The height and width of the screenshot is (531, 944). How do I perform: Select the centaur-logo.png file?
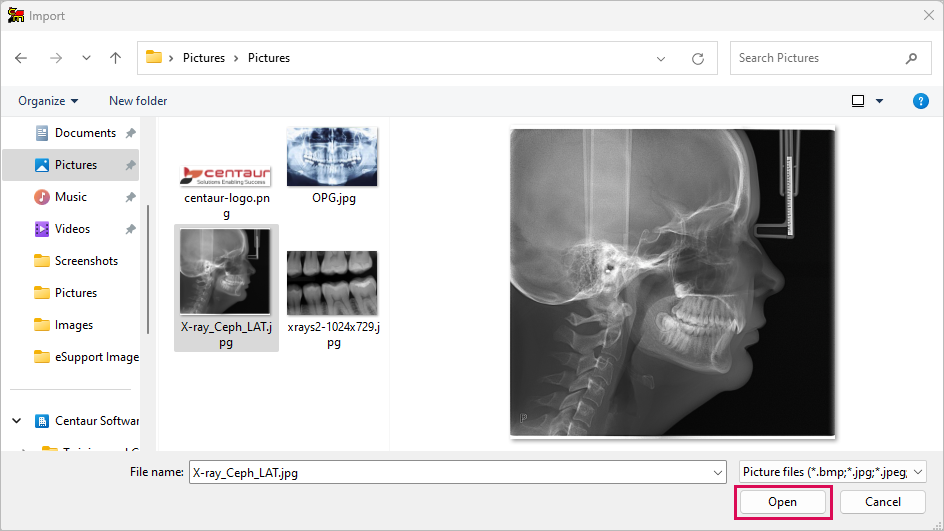pyautogui.click(x=226, y=191)
